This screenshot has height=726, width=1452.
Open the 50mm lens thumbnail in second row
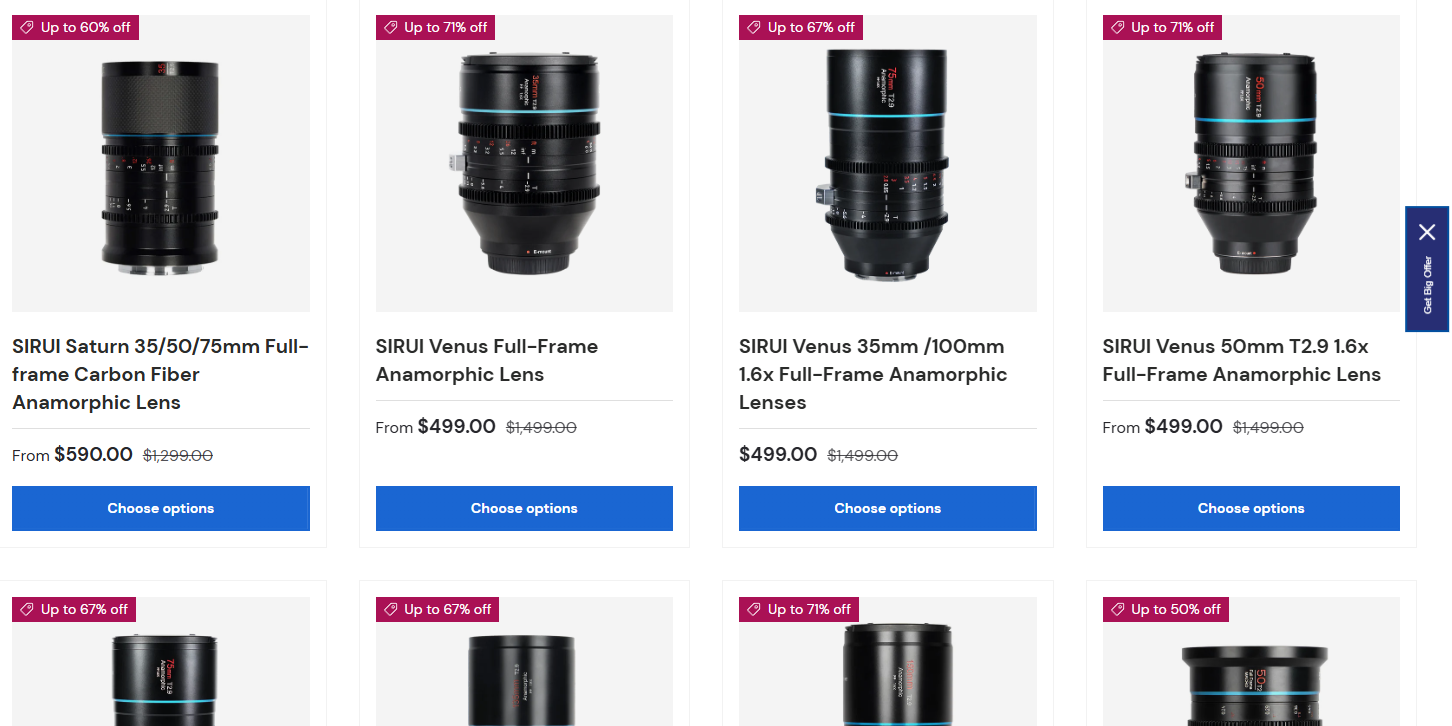[x=1251, y=662]
